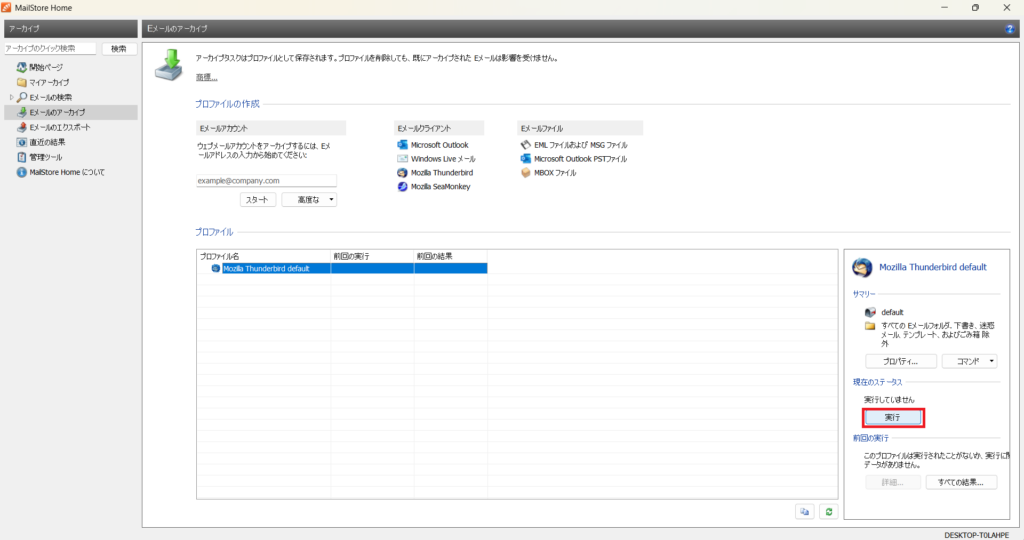Click the example@company.com email field
The height and width of the screenshot is (540, 1024).
[266, 180]
